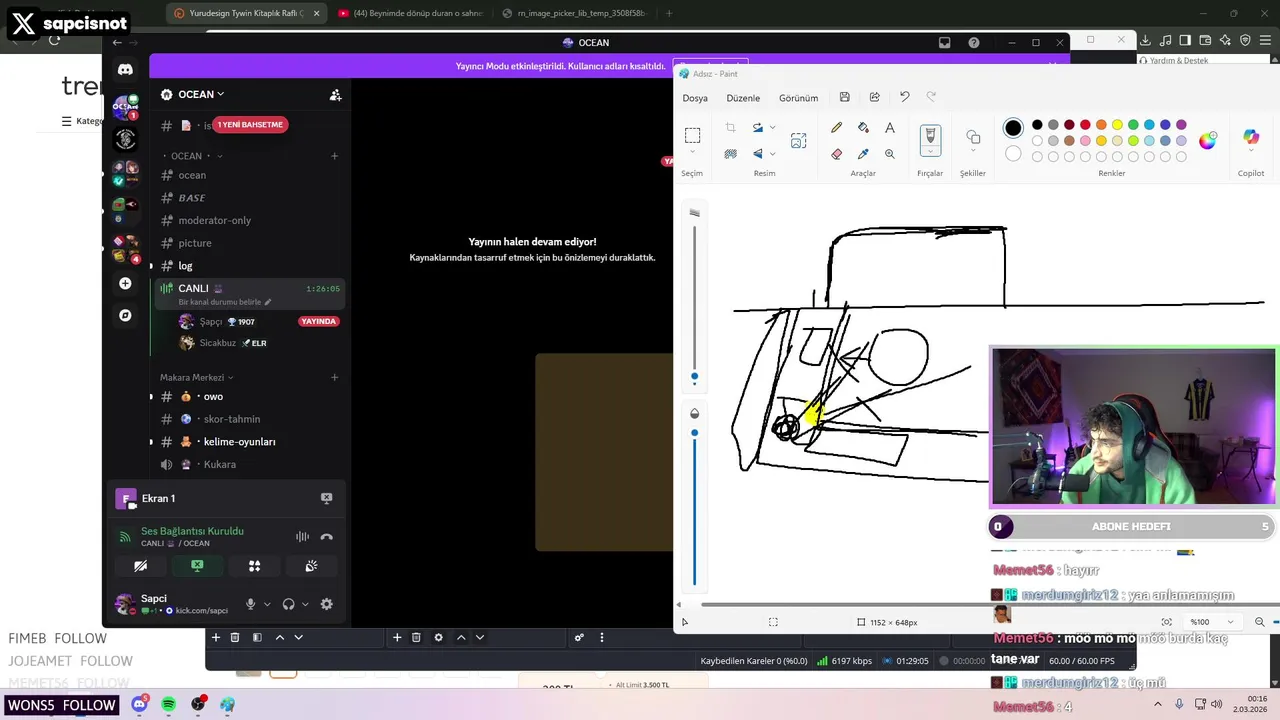Open Discord user settings gear
1280x720 pixels.
point(326,604)
